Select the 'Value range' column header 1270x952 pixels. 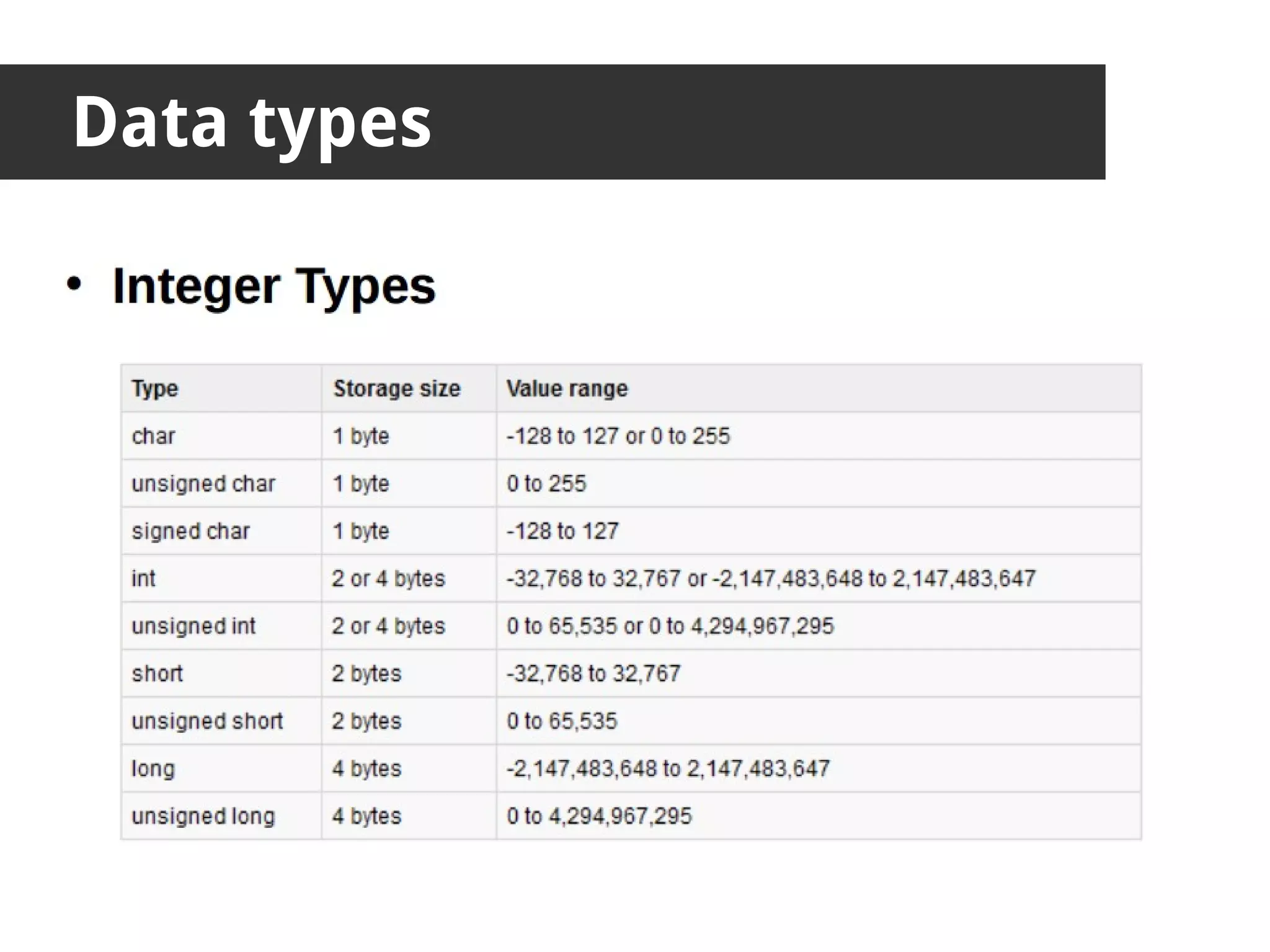pyautogui.click(x=567, y=389)
